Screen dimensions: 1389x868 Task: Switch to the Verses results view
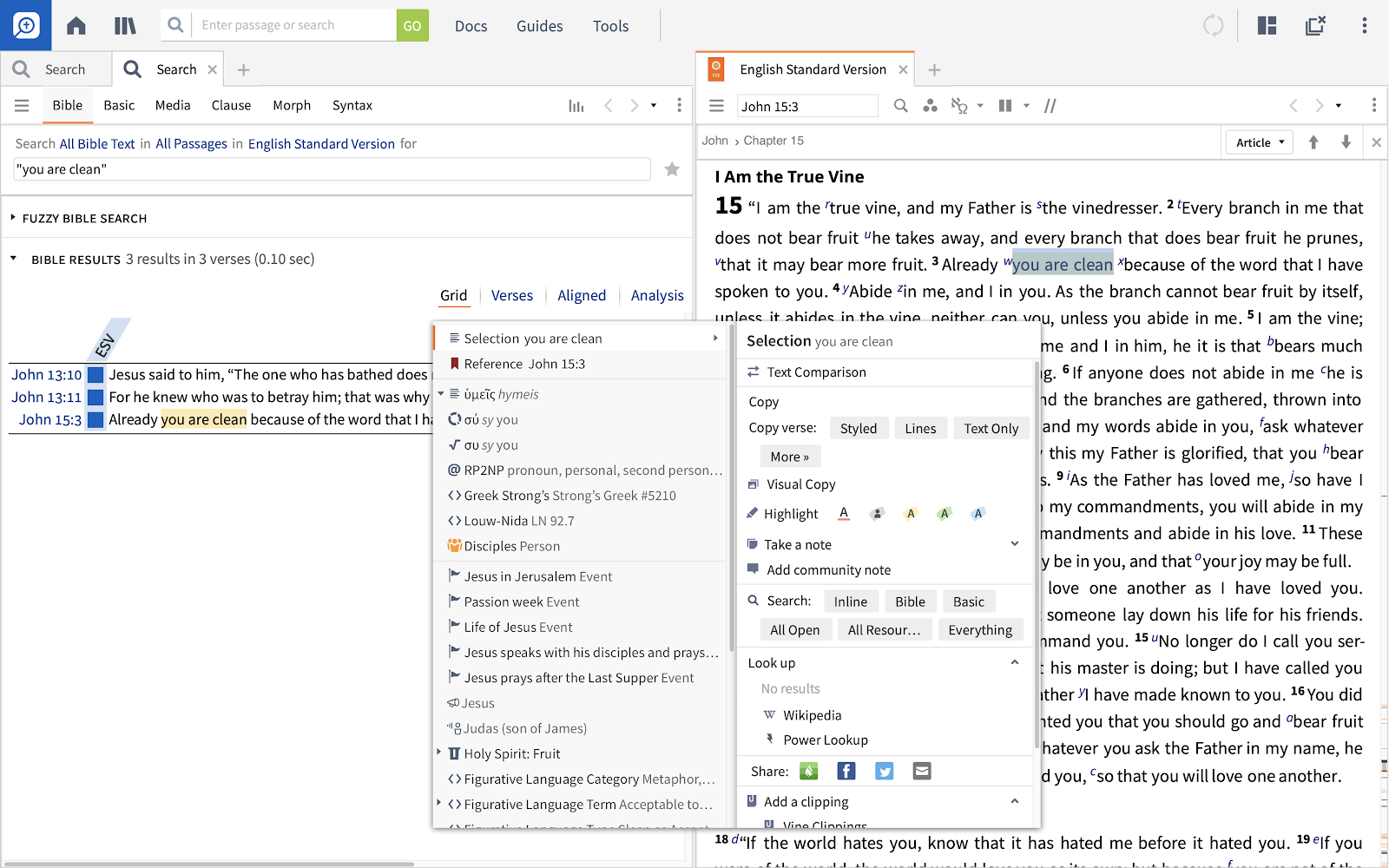512,295
